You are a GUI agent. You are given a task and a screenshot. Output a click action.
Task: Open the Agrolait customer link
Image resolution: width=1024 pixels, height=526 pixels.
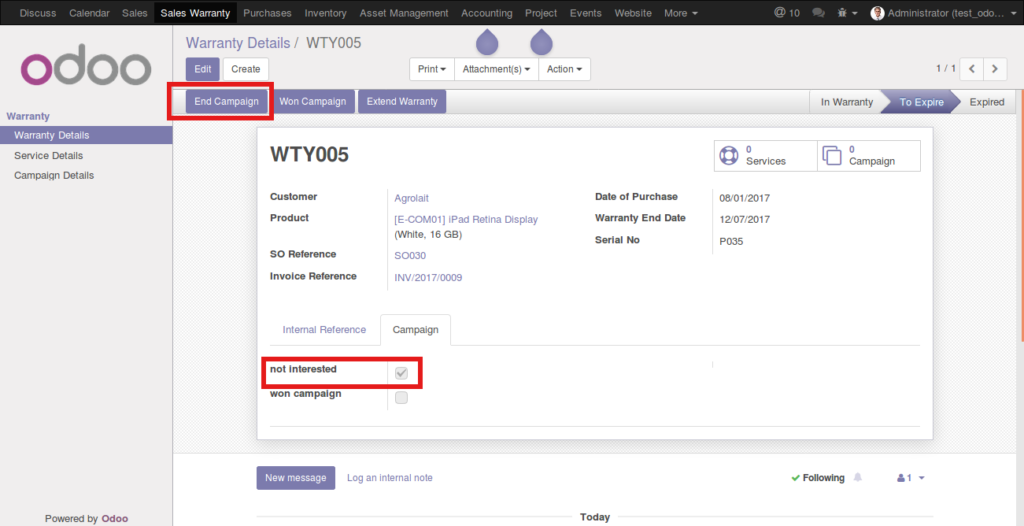411,197
